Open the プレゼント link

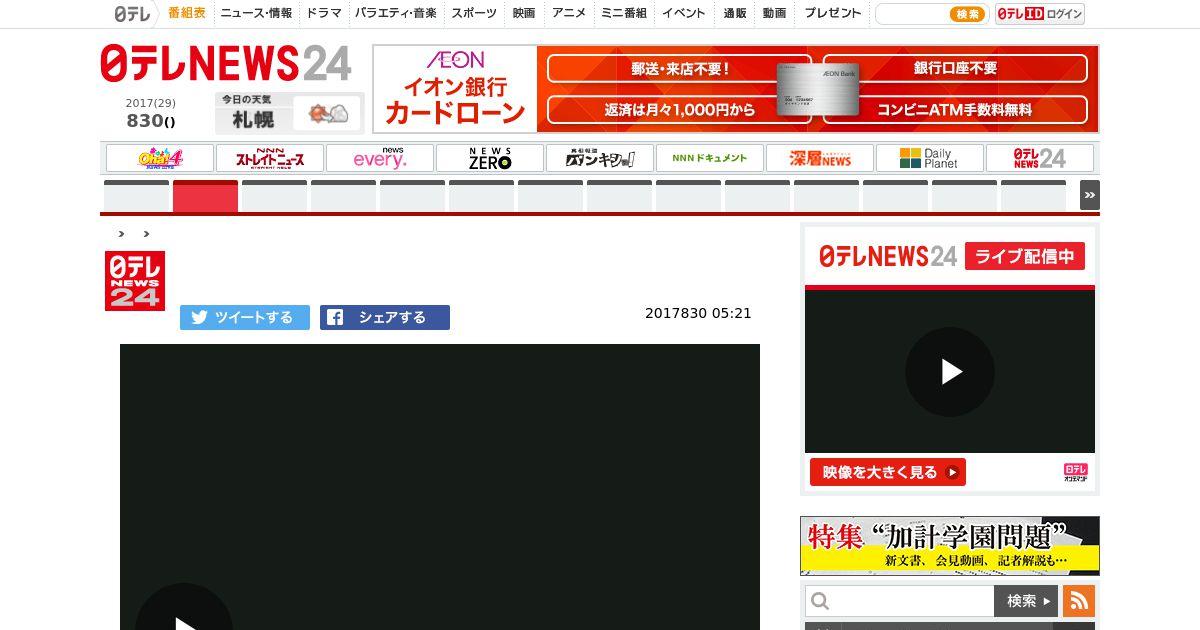[833, 13]
